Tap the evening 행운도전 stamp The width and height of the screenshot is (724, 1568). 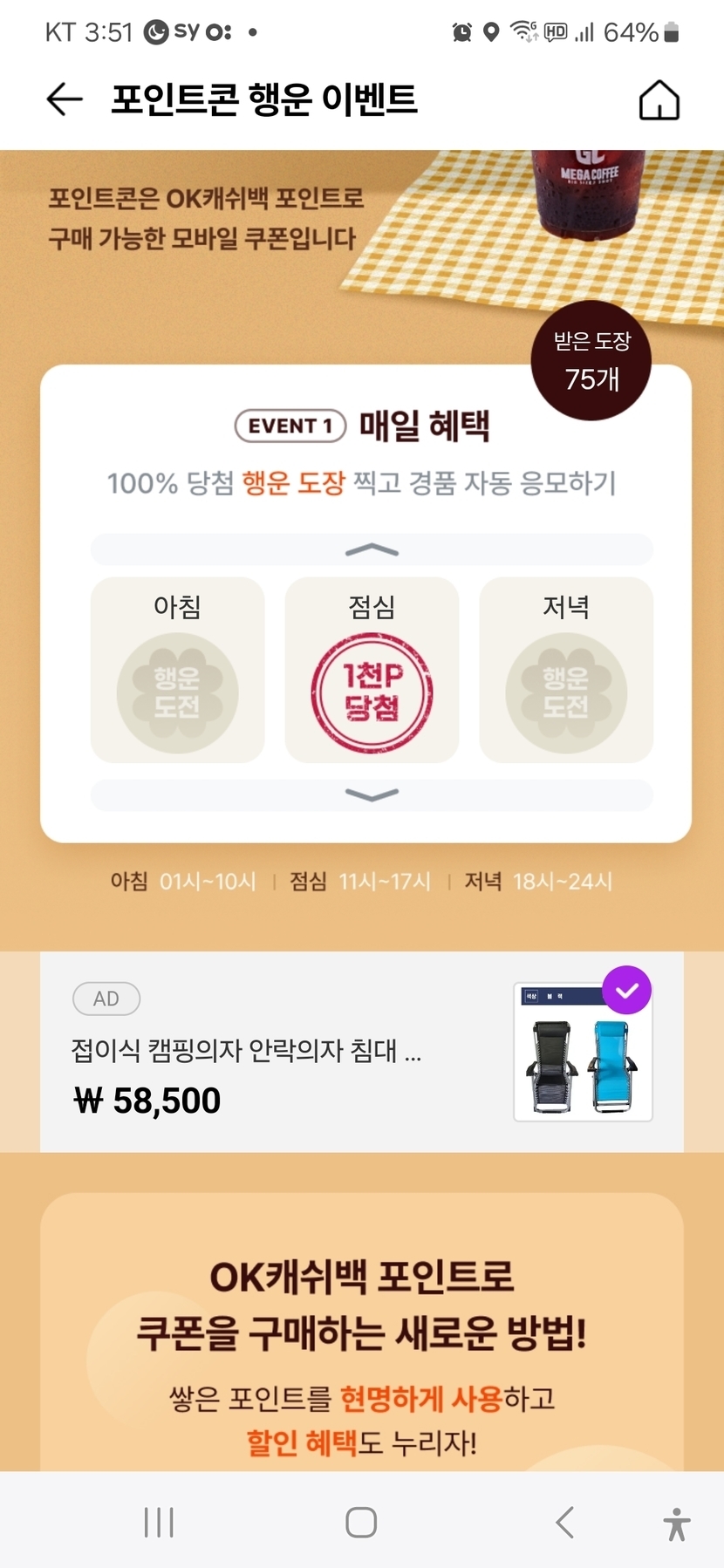(566, 692)
